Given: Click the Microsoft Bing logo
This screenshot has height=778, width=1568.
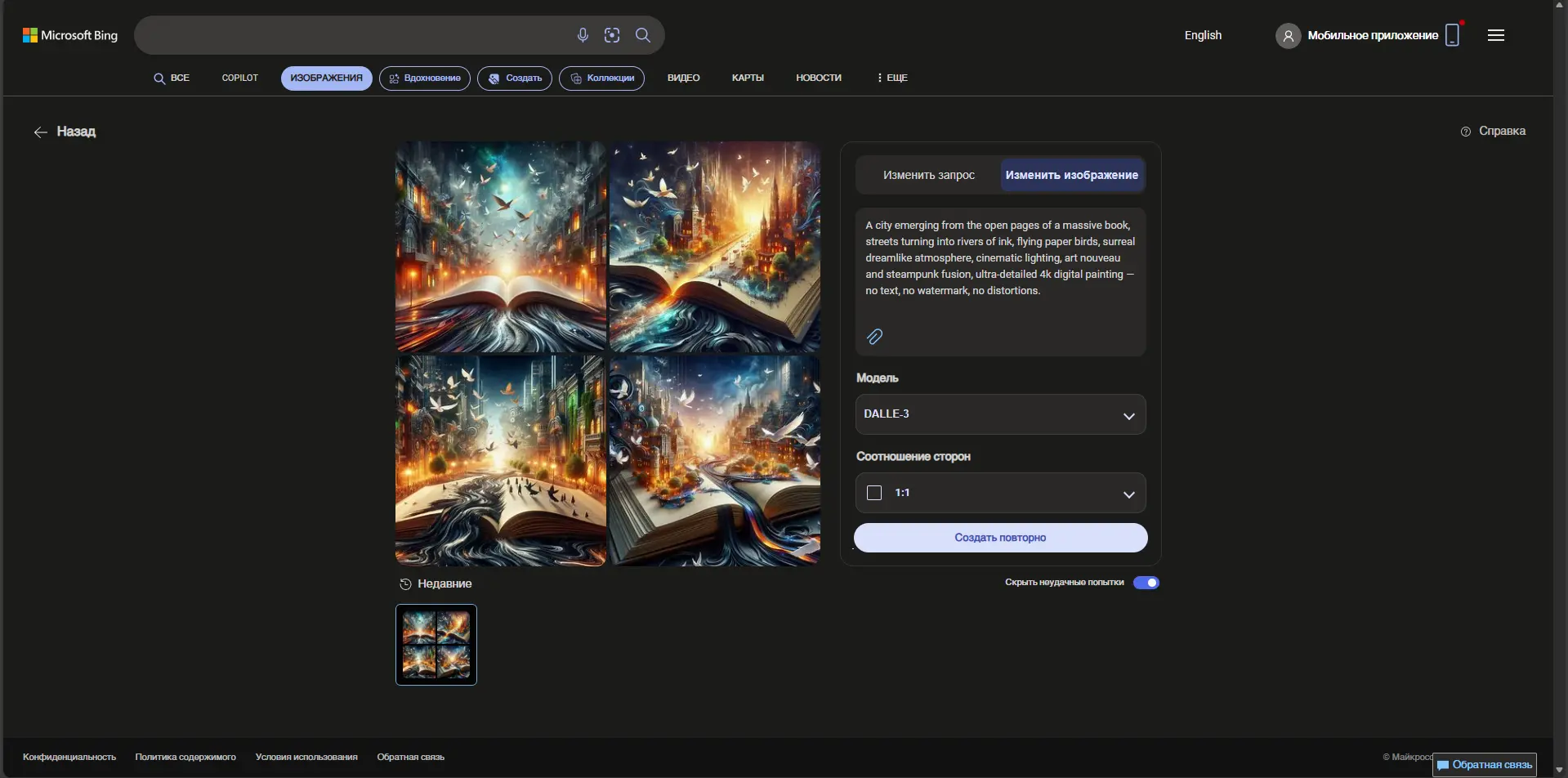Looking at the screenshot, I should (x=69, y=35).
